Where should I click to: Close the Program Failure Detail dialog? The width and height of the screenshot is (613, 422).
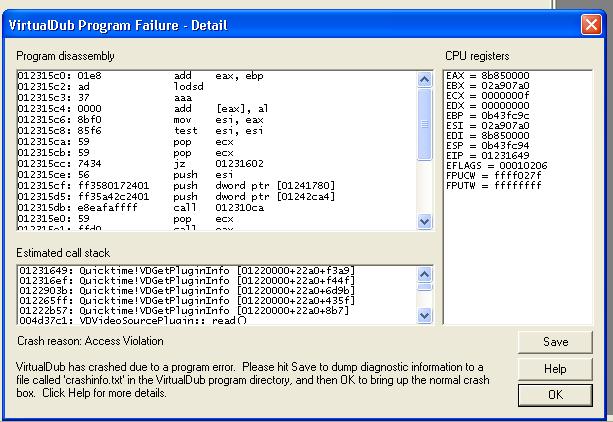591,25
